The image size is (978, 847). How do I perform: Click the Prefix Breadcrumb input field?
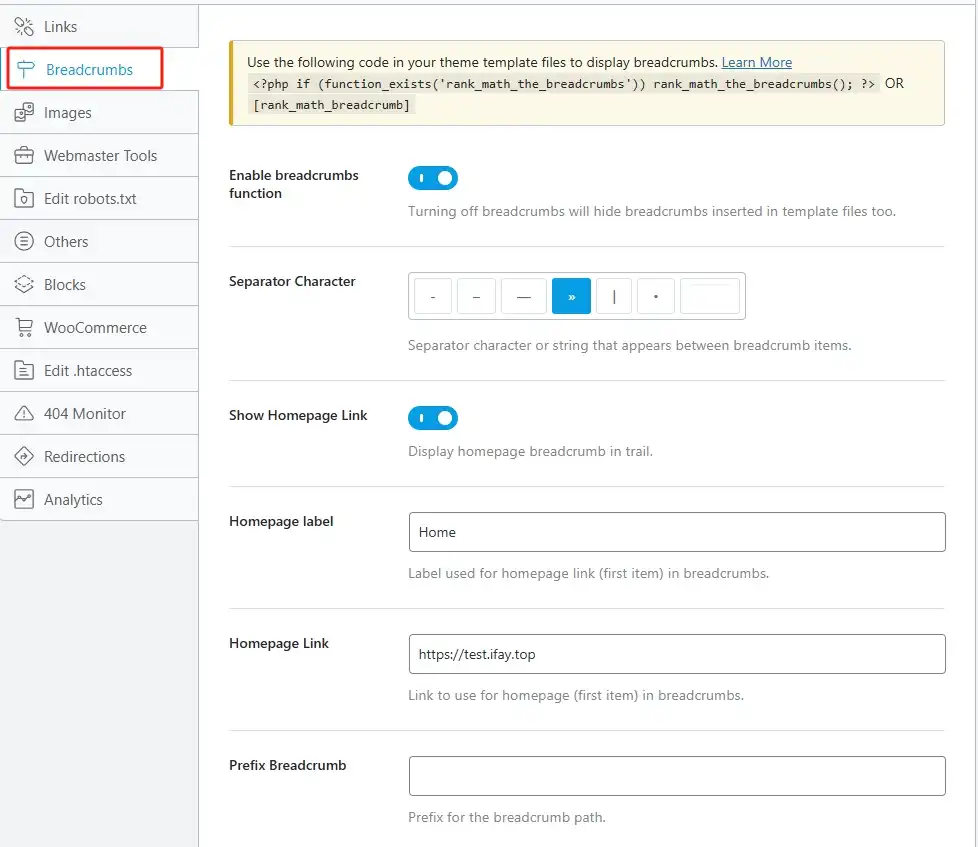point(677,776)
